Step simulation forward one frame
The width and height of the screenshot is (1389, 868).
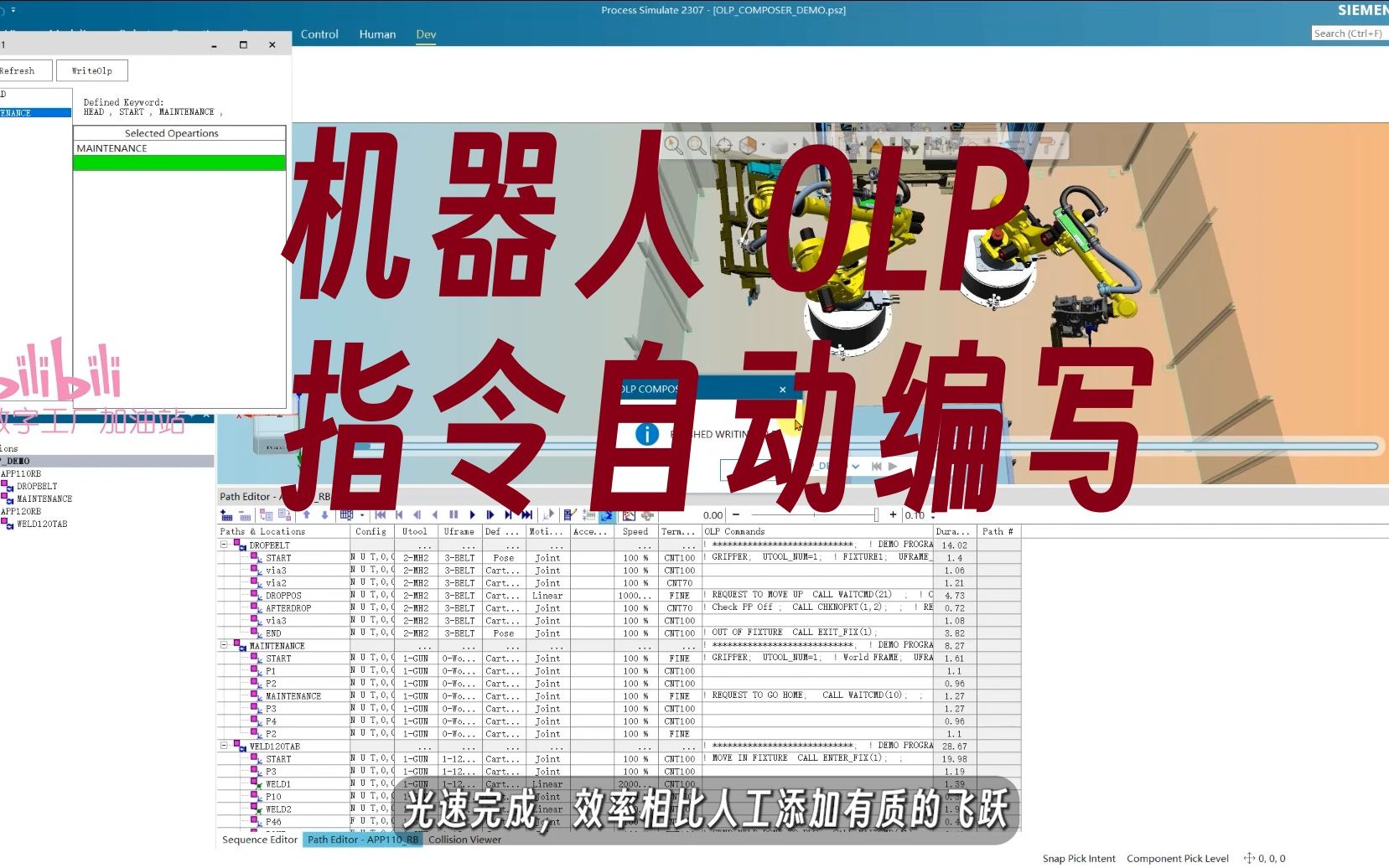(x=490, y=515)
